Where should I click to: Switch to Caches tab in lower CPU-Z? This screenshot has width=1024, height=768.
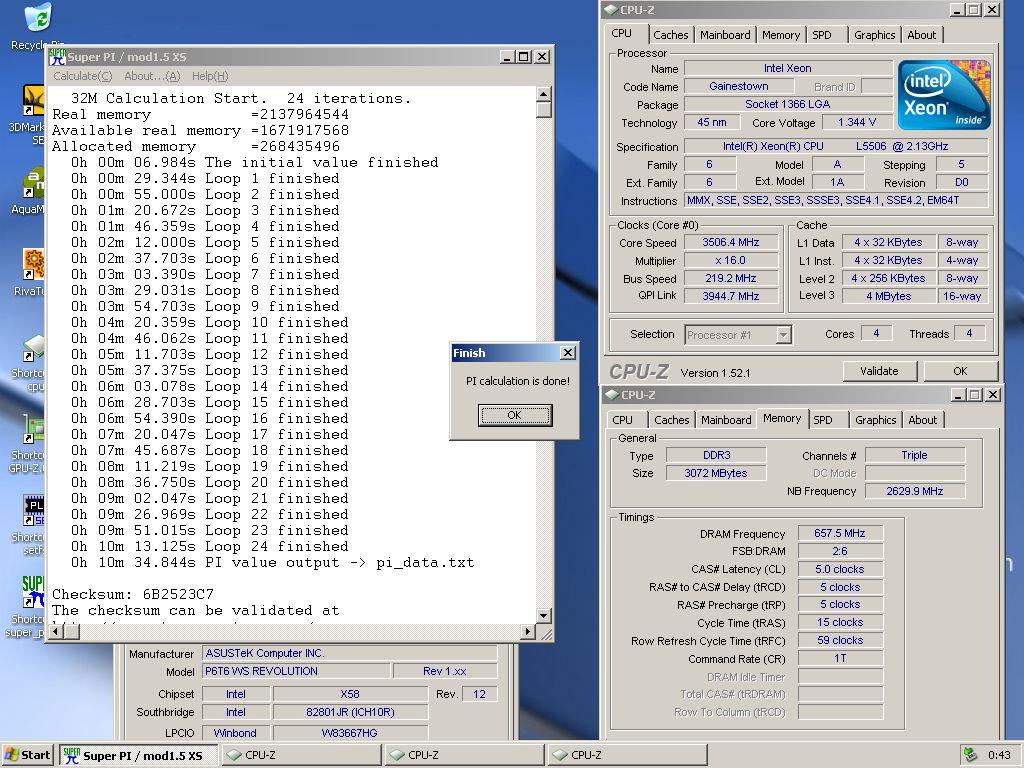672,420
